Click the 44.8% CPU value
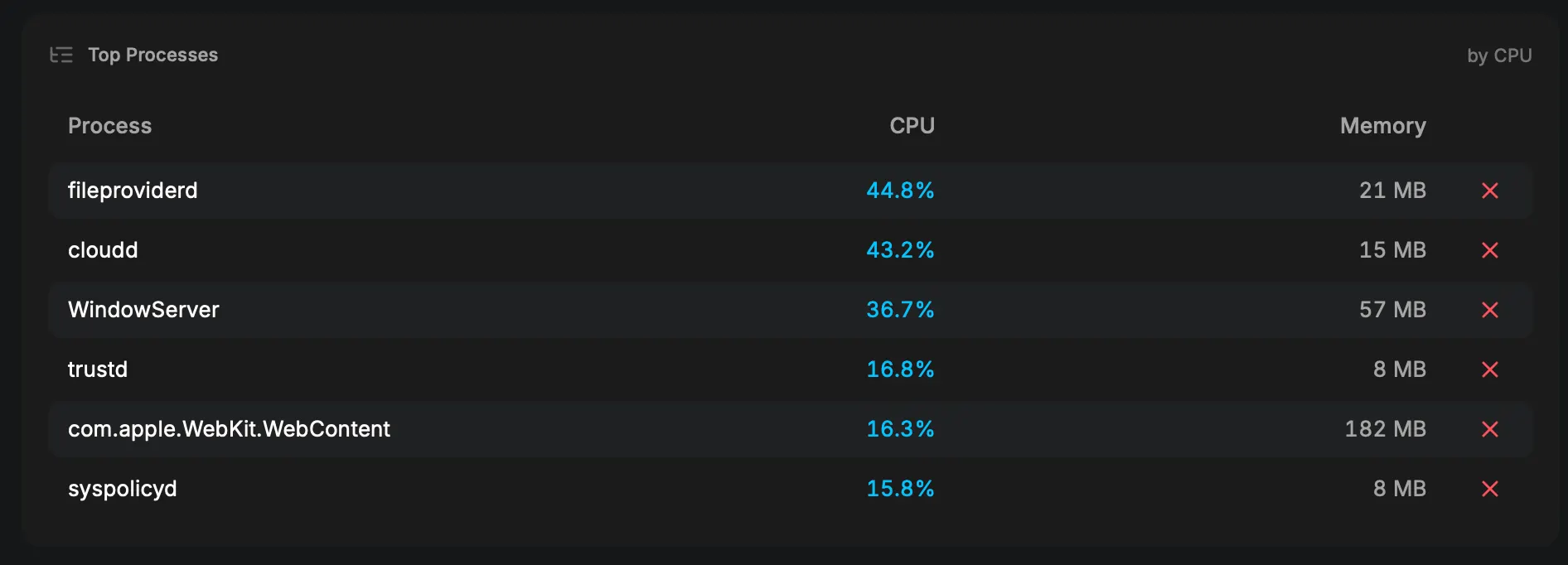 [x=900, y=191]
